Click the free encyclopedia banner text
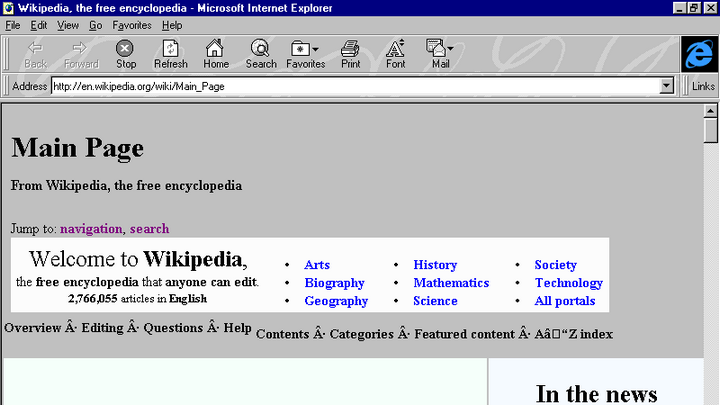The width and height of the screenshot is (720, 405). [87, 282]
